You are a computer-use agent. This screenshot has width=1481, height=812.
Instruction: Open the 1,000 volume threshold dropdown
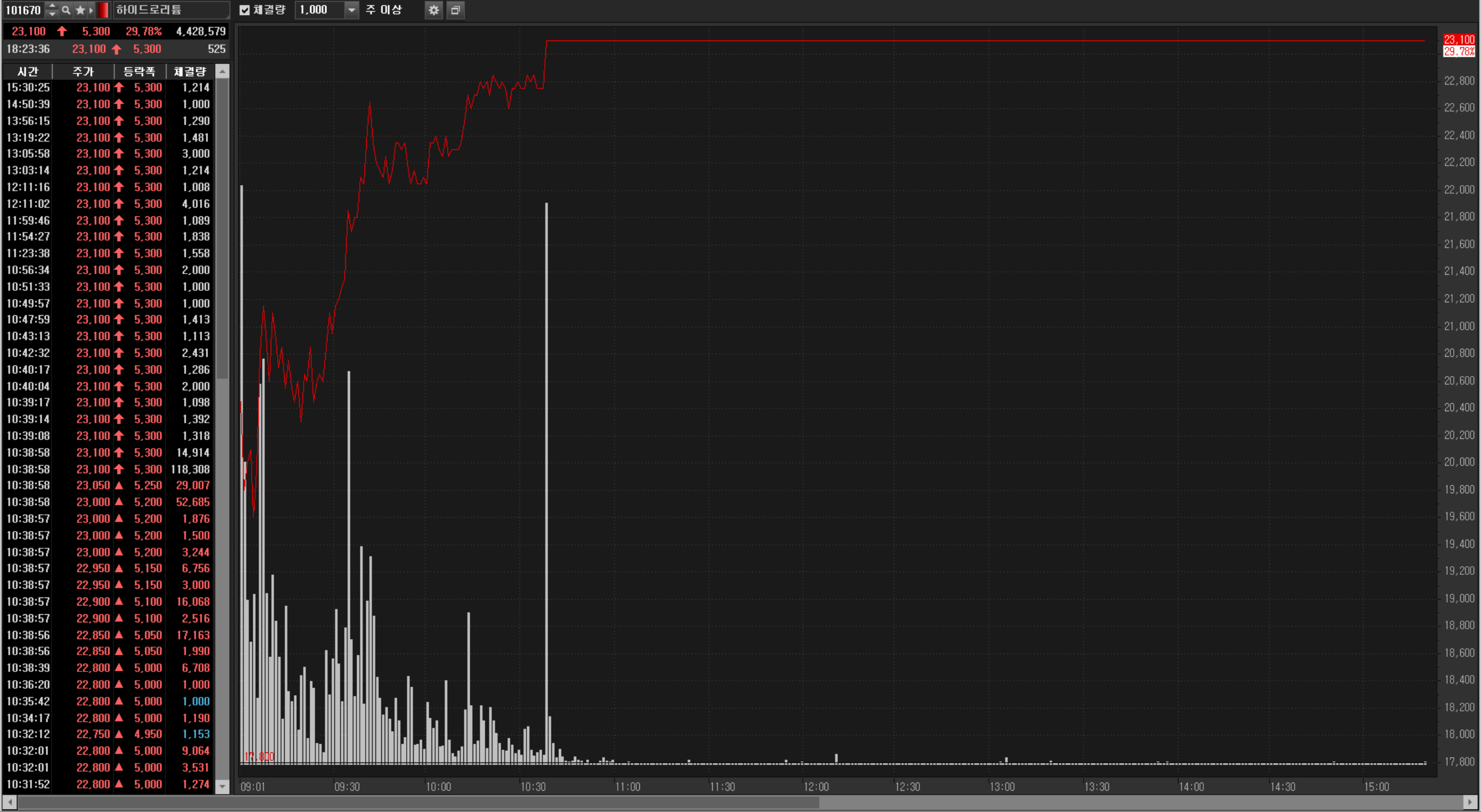(351, 10)
